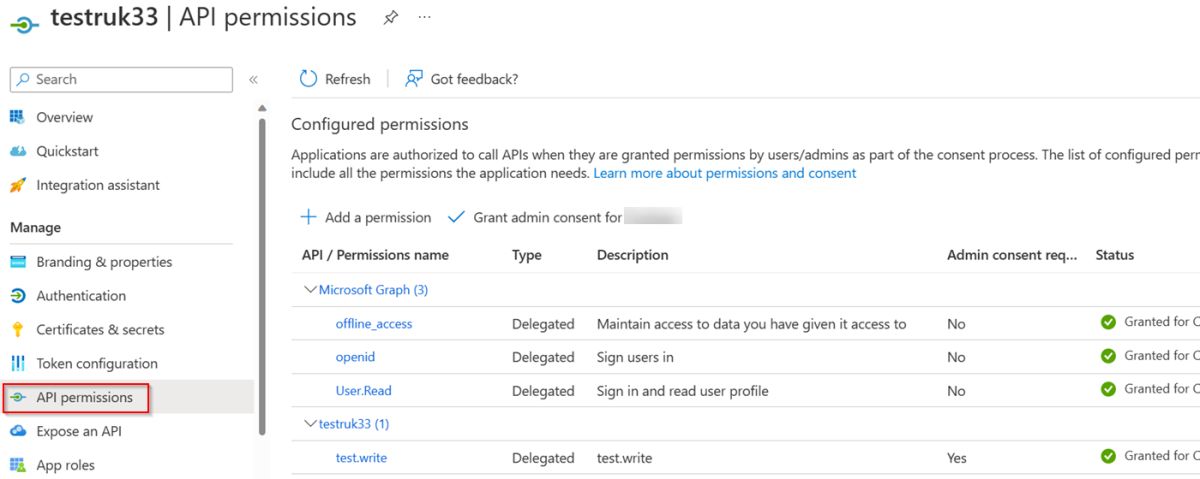
Task: Click the checkmark icon for Grant admin consent
Action: (456, 217)
